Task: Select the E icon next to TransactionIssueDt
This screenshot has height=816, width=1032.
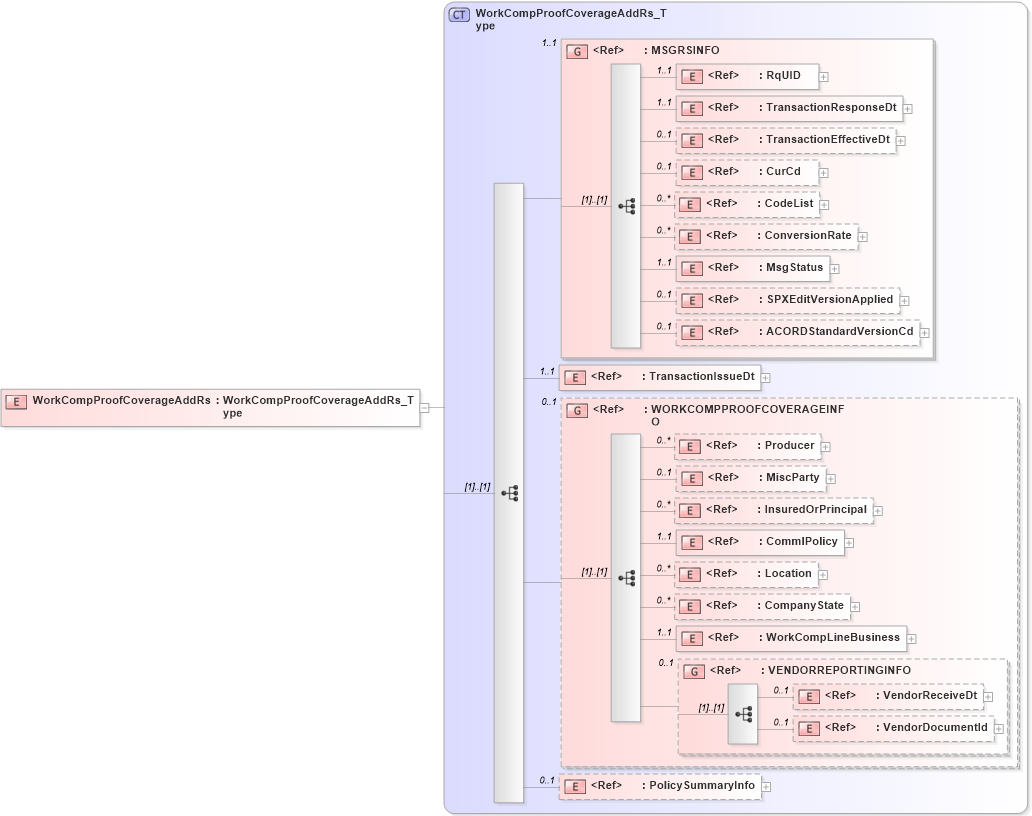Action: pyautogui.click(x=574, y=377)
